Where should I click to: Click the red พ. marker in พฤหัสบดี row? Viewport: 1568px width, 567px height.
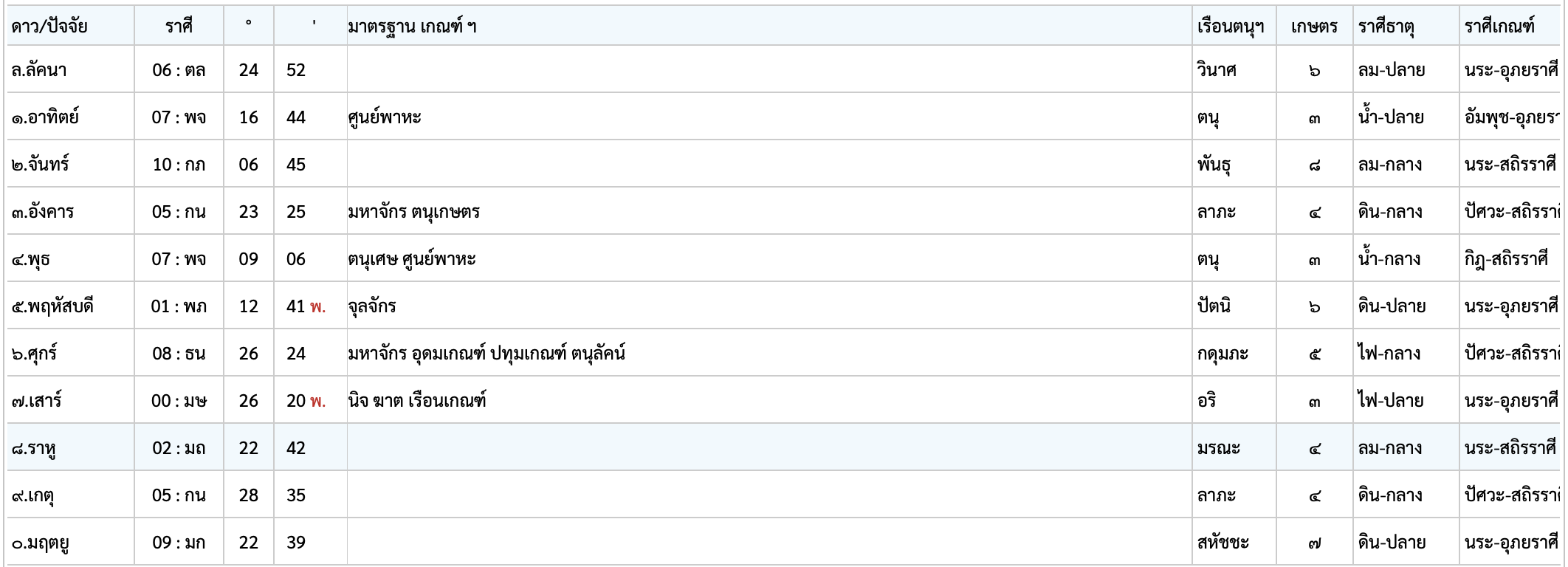click(318, 306)
